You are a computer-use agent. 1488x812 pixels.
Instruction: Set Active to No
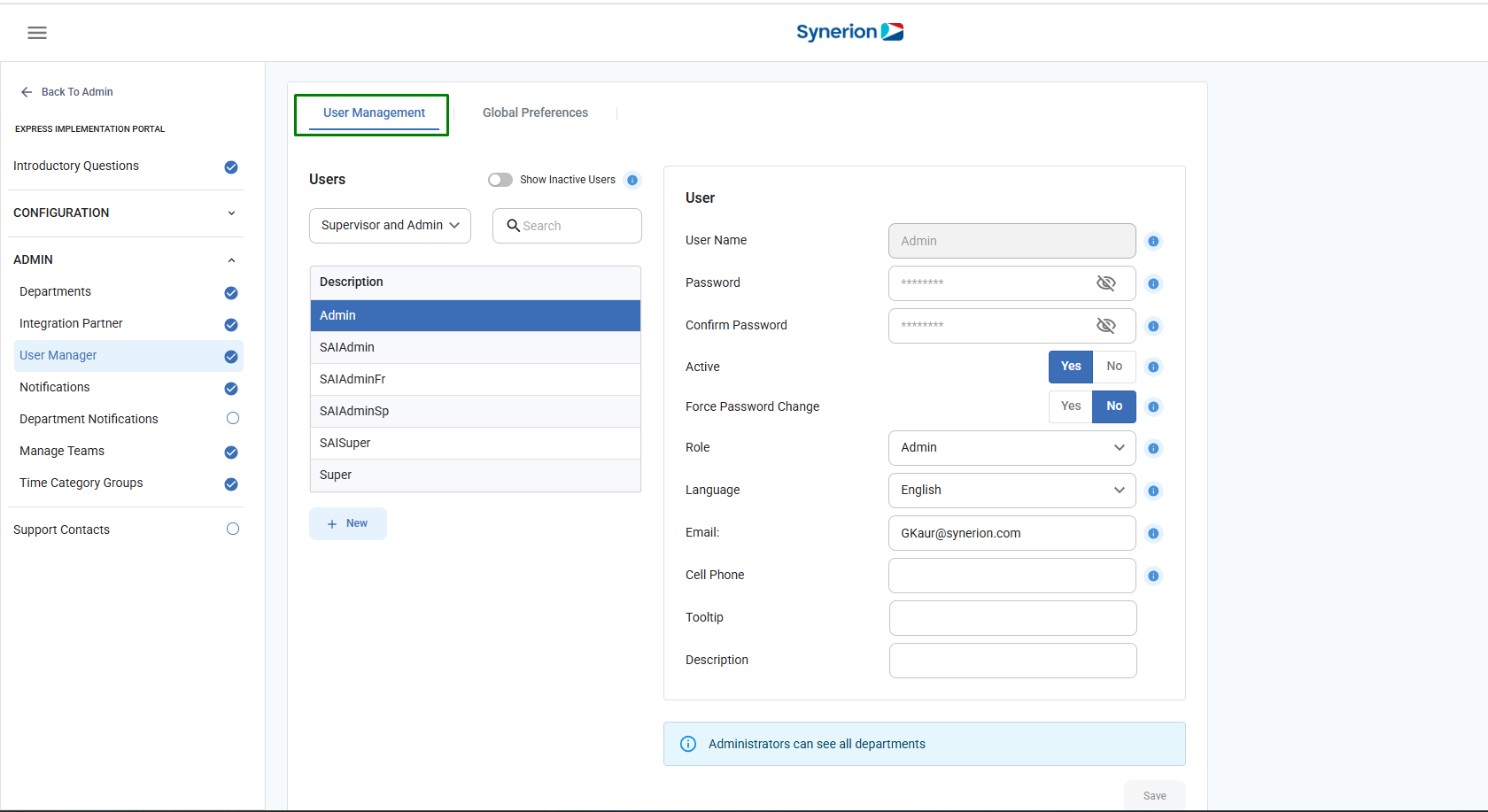point(1114,367)
